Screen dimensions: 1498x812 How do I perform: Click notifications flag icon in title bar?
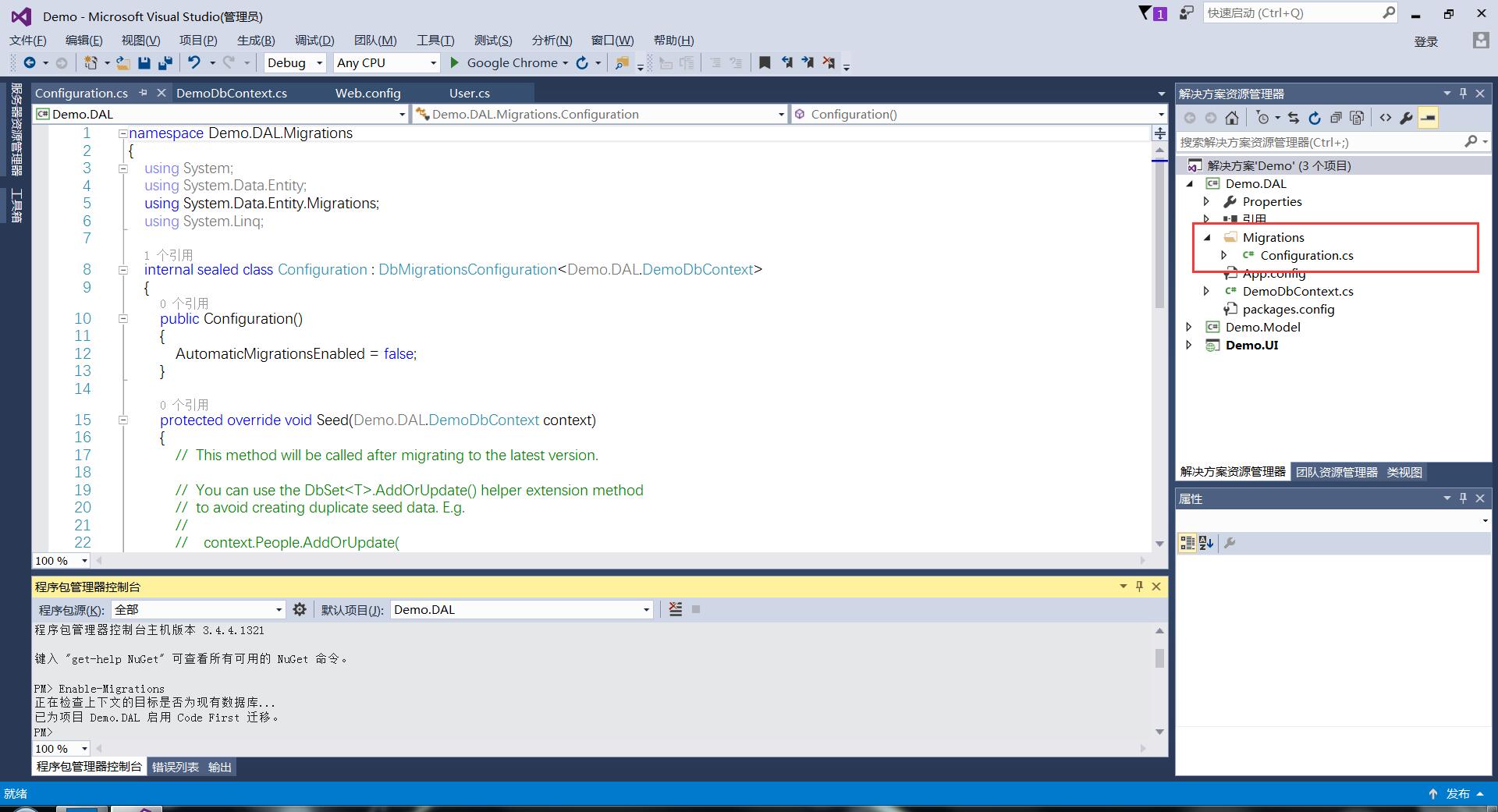(1145, 13)
